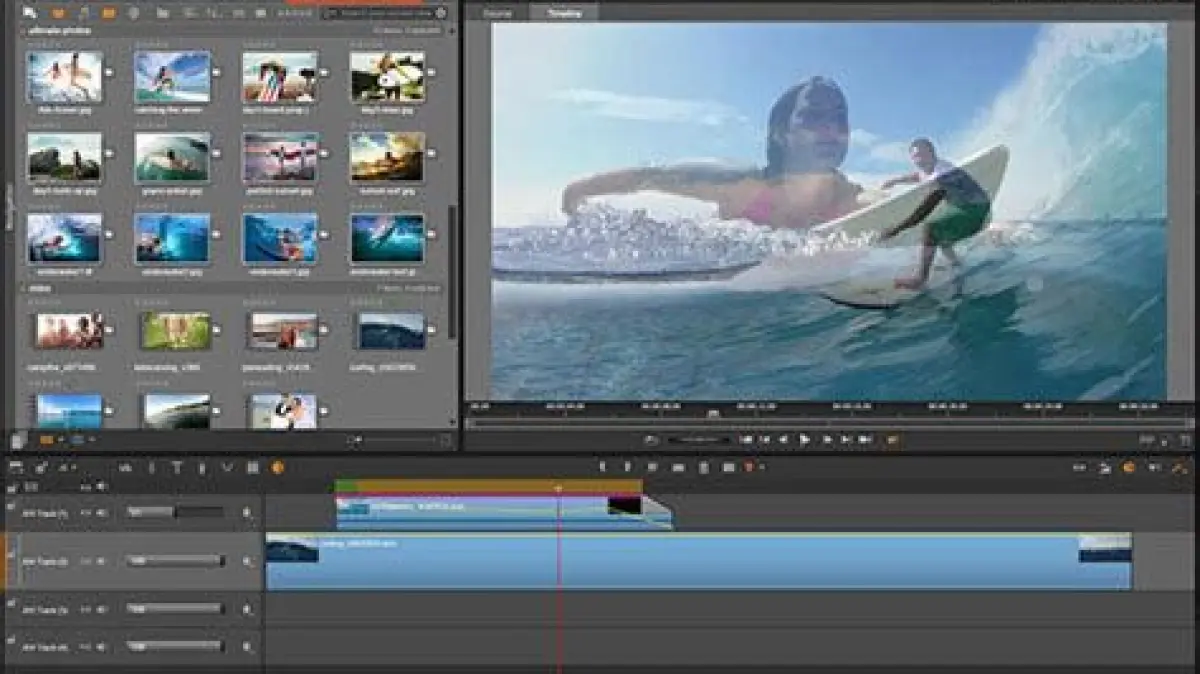Toggle the speaker icon on second A/V track

pos(247,561)
